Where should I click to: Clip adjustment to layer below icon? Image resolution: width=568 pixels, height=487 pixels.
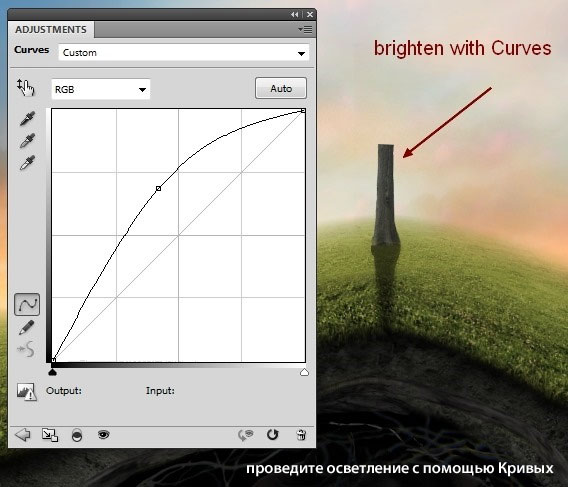coord(77,435)
